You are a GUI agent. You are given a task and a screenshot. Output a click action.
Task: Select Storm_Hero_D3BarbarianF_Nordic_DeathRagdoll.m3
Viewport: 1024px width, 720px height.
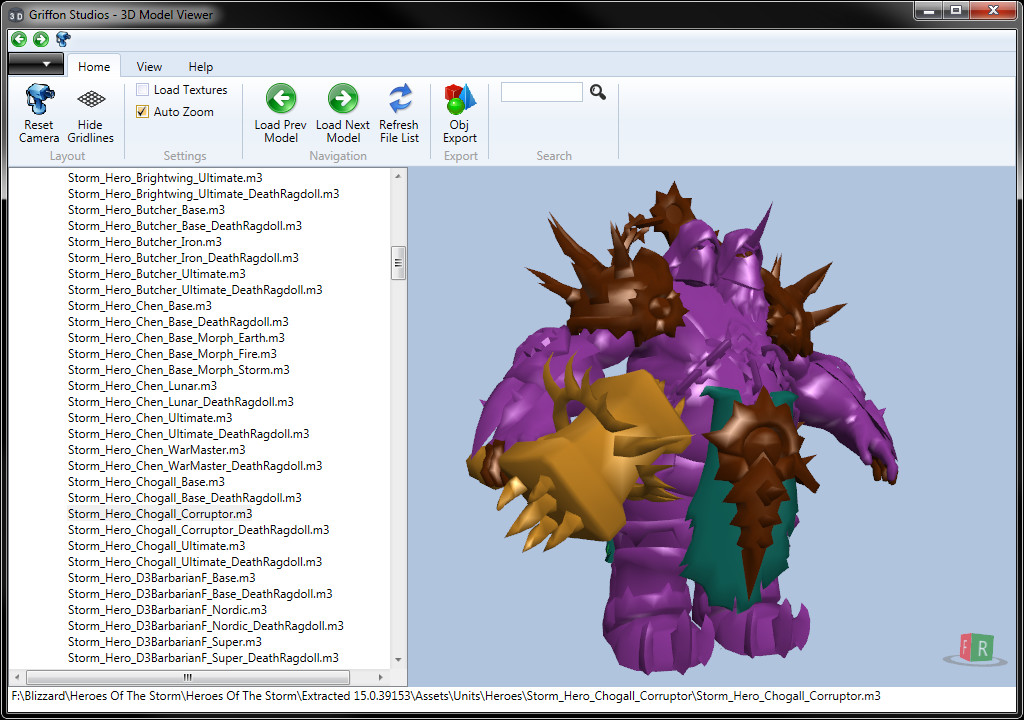[x=206, y=626]
